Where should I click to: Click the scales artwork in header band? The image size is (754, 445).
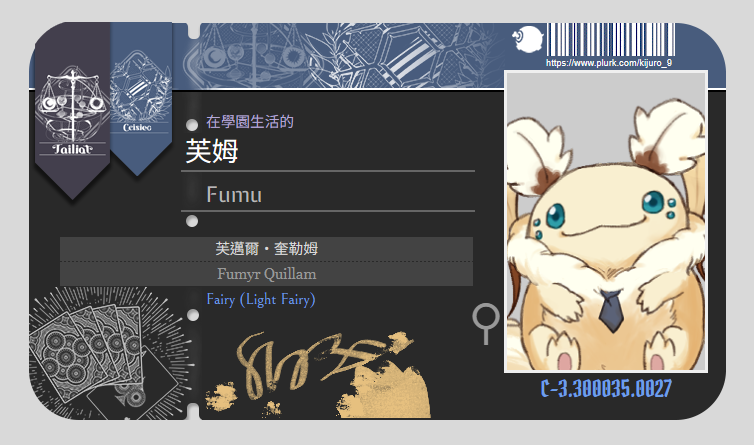(252, 56)
